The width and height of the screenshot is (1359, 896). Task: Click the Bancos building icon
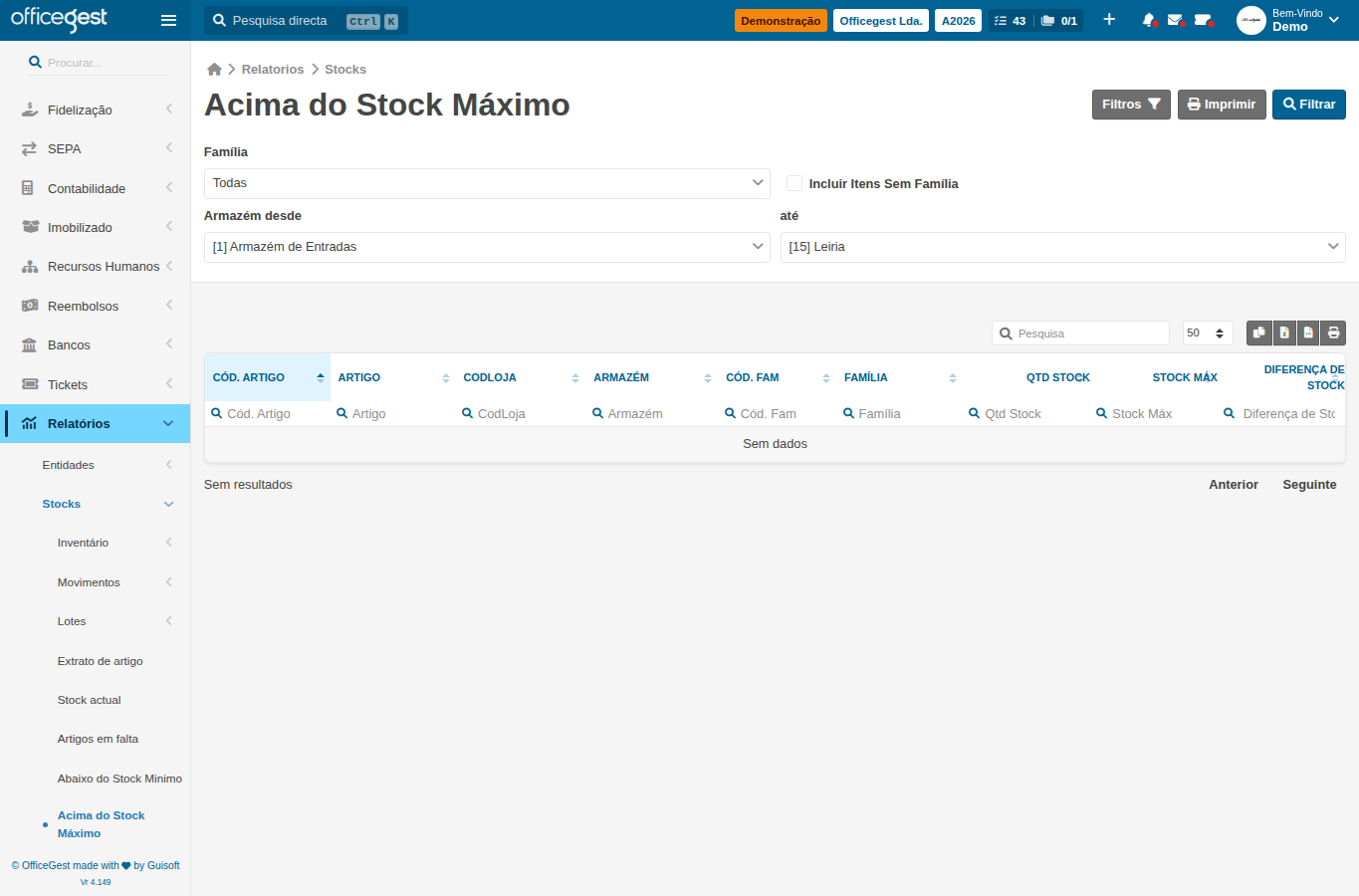29,344
